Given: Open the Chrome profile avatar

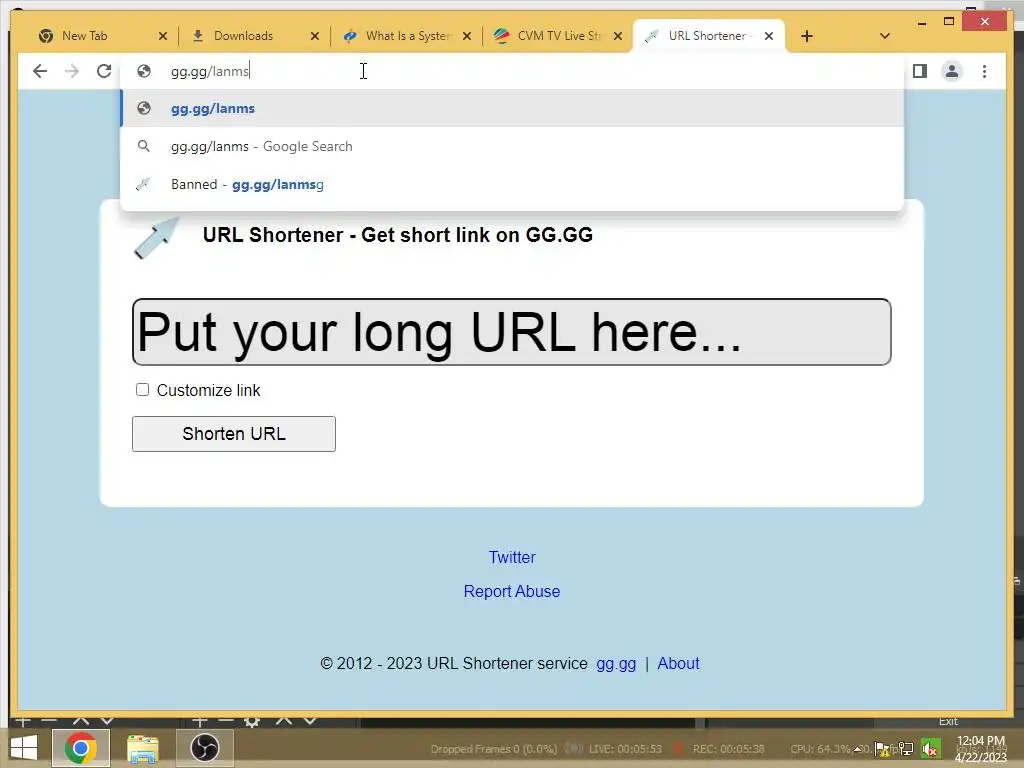Looking at the screenshot, I should [x=952, y=71].
